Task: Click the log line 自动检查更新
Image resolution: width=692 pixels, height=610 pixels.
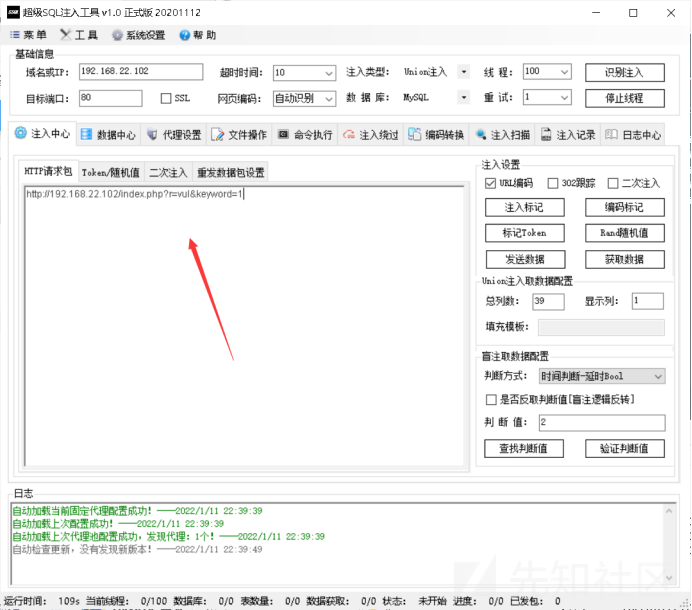Action: click(137, 550)
